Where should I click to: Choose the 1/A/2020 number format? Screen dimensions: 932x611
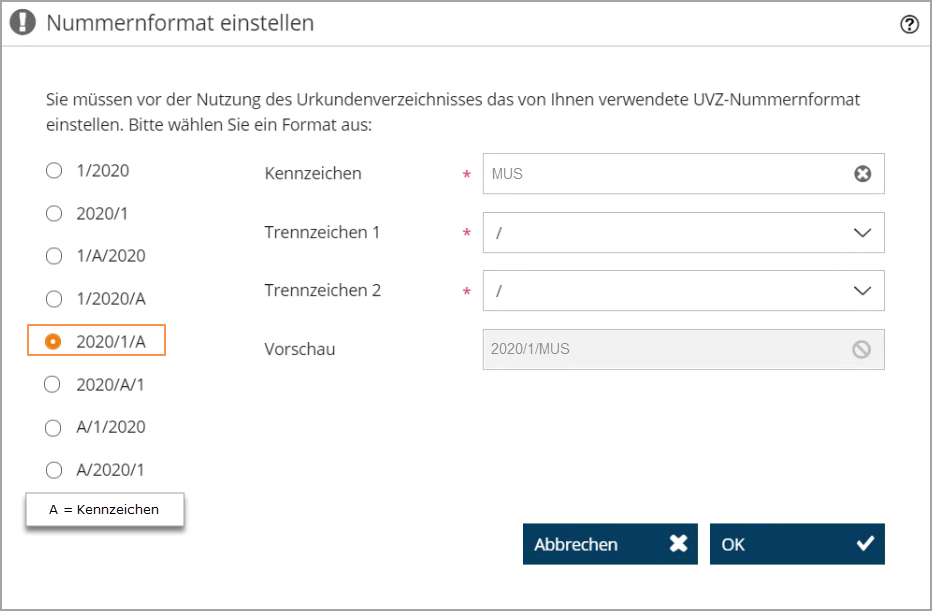pos(54,256)
